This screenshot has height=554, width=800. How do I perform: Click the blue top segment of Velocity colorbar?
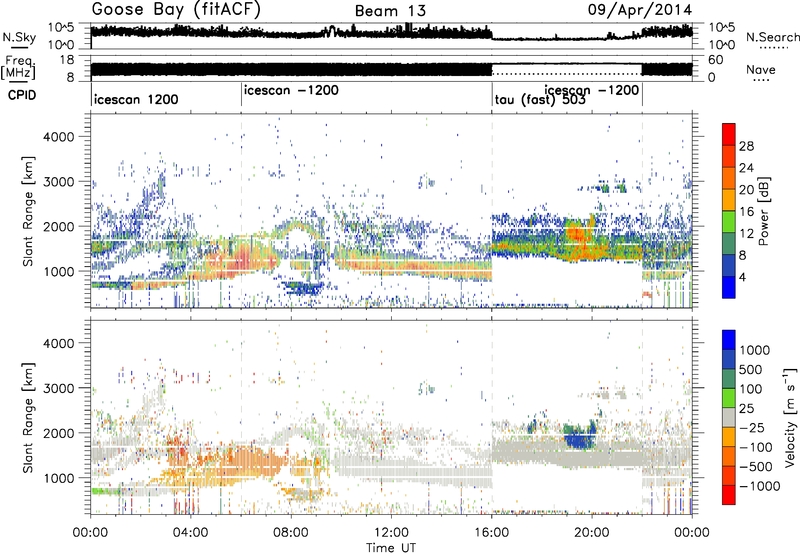pyautogui.click(x=729, y=340)
